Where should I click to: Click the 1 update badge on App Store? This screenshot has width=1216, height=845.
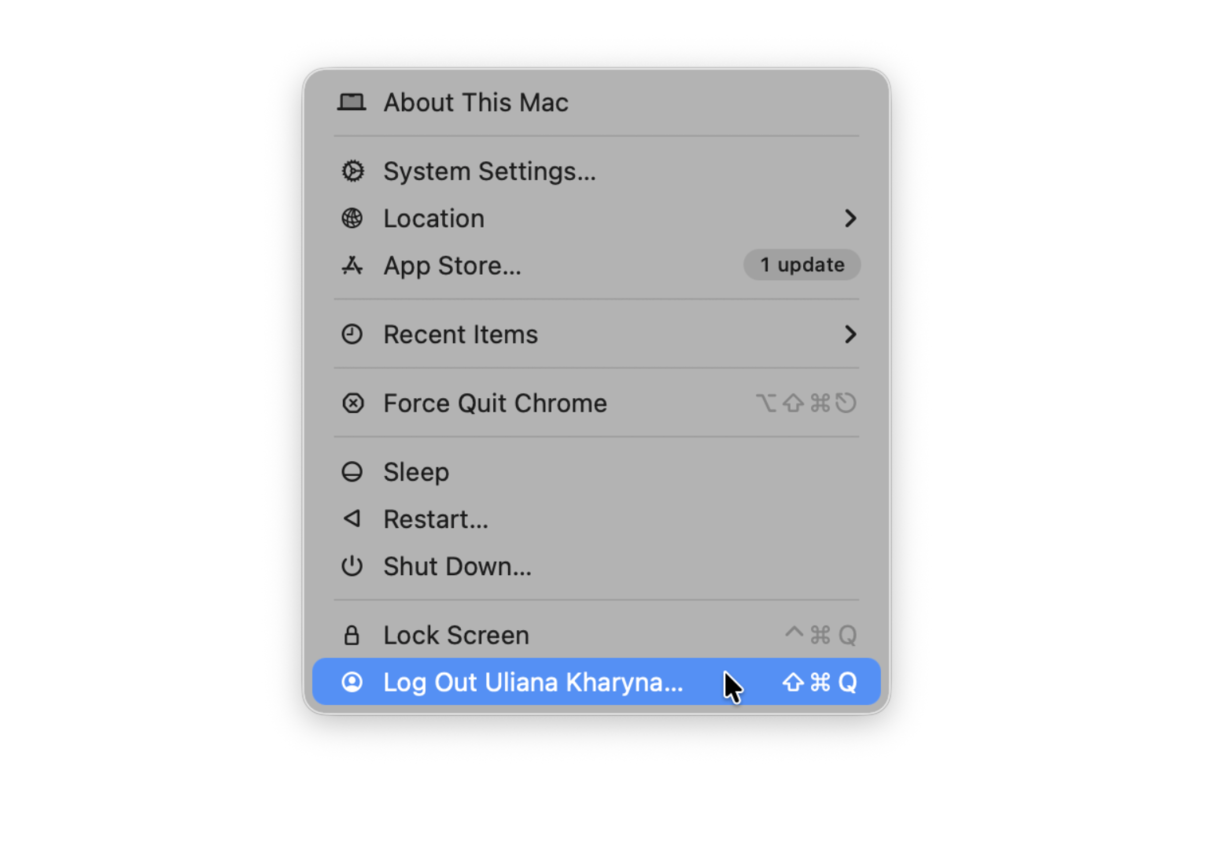[x=801, y=265]
